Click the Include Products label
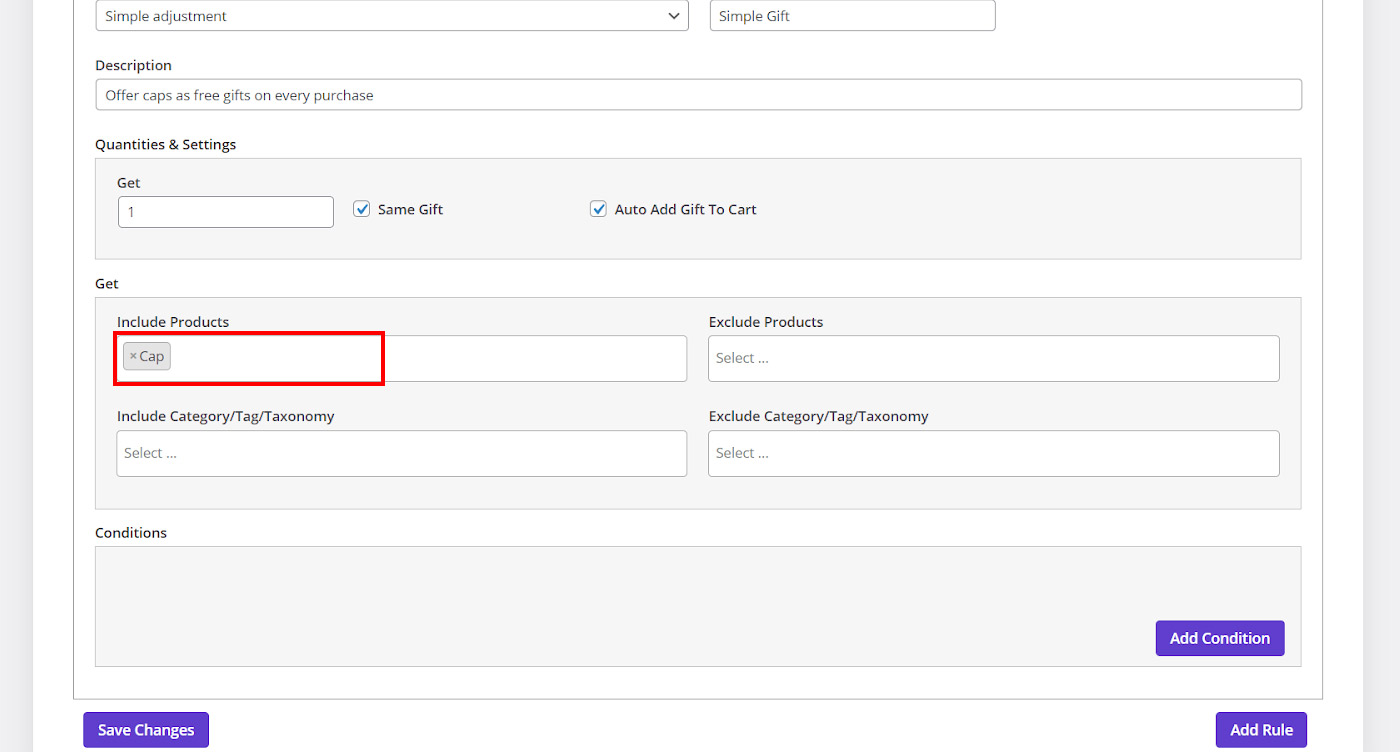 tap(173, 322)
